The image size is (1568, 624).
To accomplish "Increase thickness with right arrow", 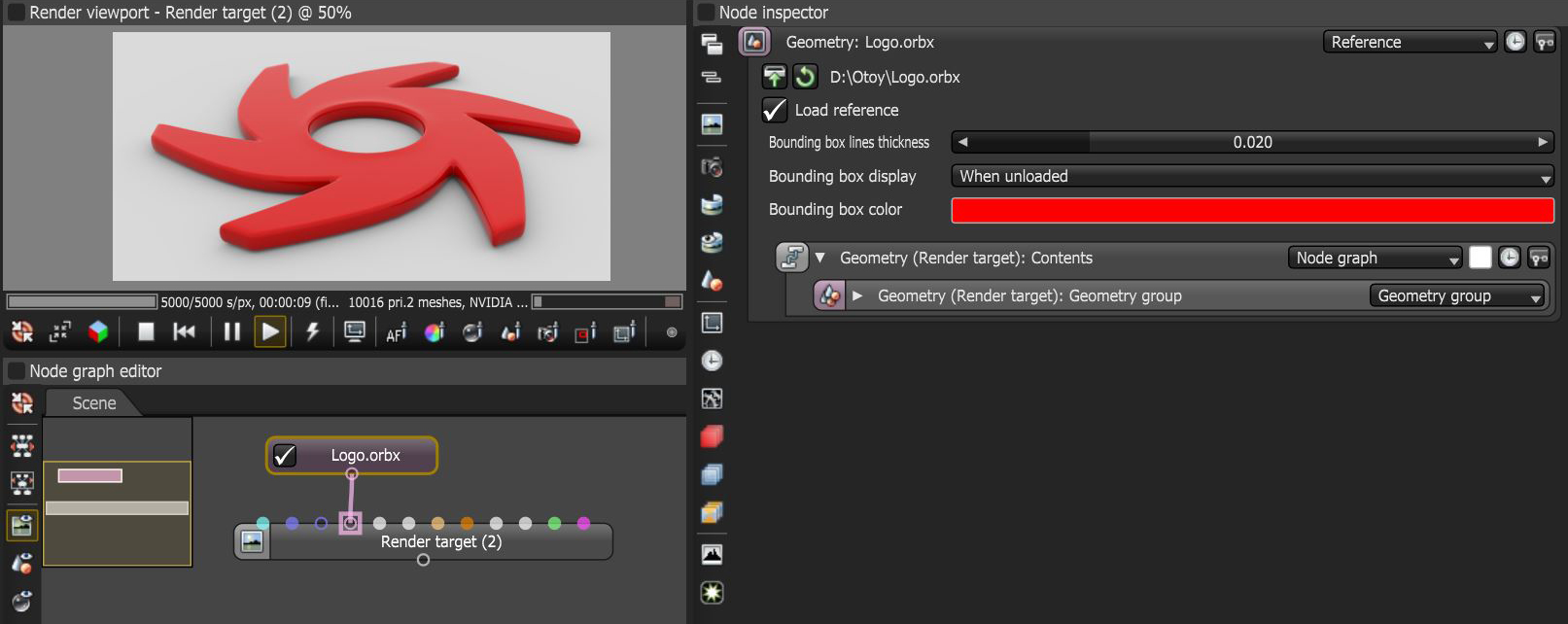I will [x=1543, y=142].
